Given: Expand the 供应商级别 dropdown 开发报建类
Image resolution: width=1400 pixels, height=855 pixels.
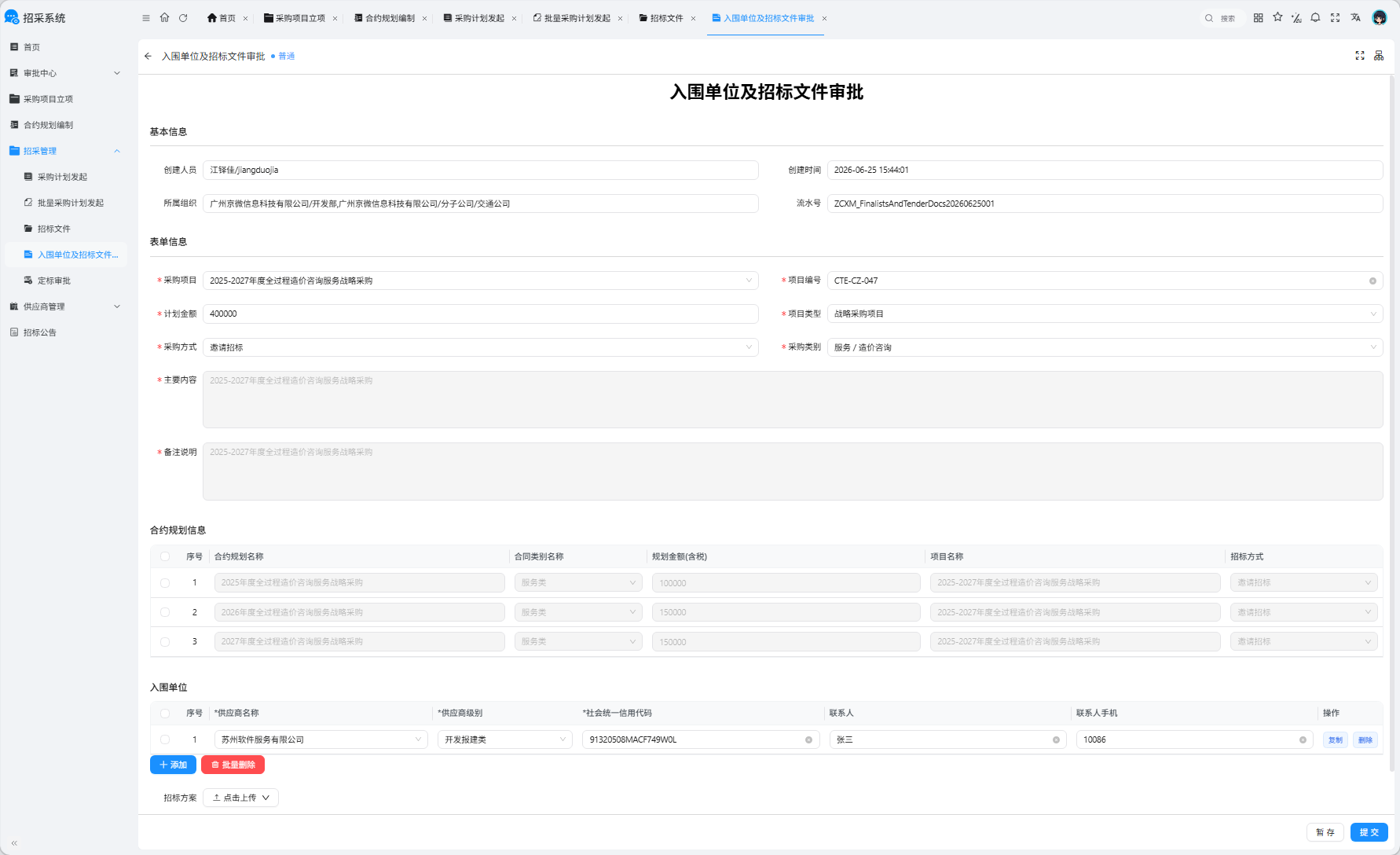Looking at the screenshot, I should [x=505, y=739].
